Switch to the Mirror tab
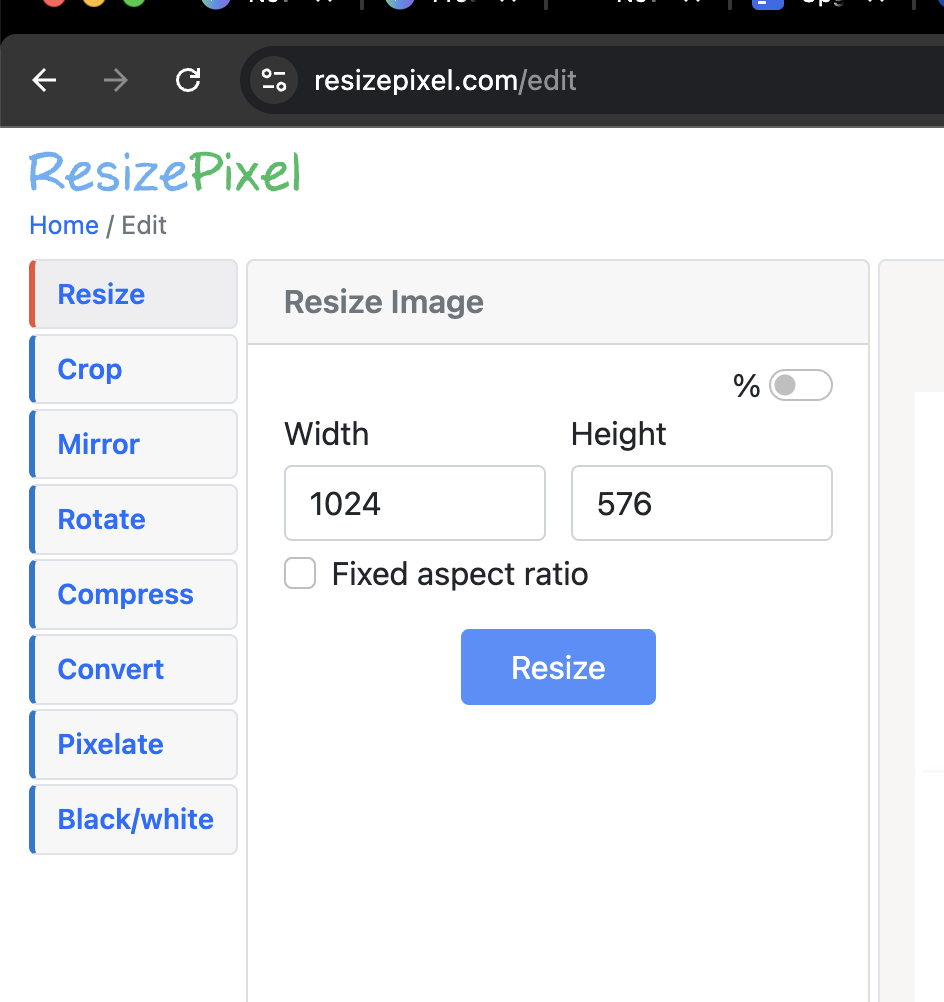 click(x=134, y=444)
